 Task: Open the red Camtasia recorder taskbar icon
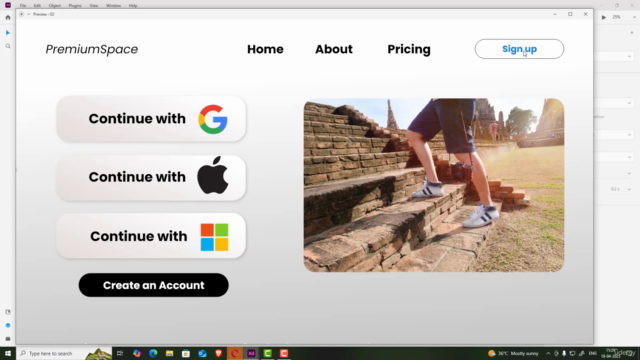pyautogui.click(x=284, y=353)
